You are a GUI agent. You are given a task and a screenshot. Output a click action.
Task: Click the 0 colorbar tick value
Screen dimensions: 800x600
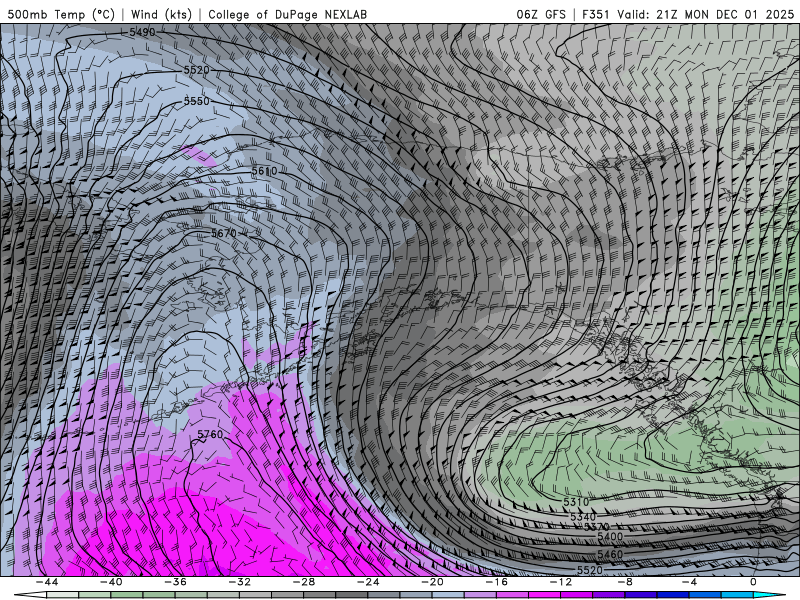(x=753, y=582)
